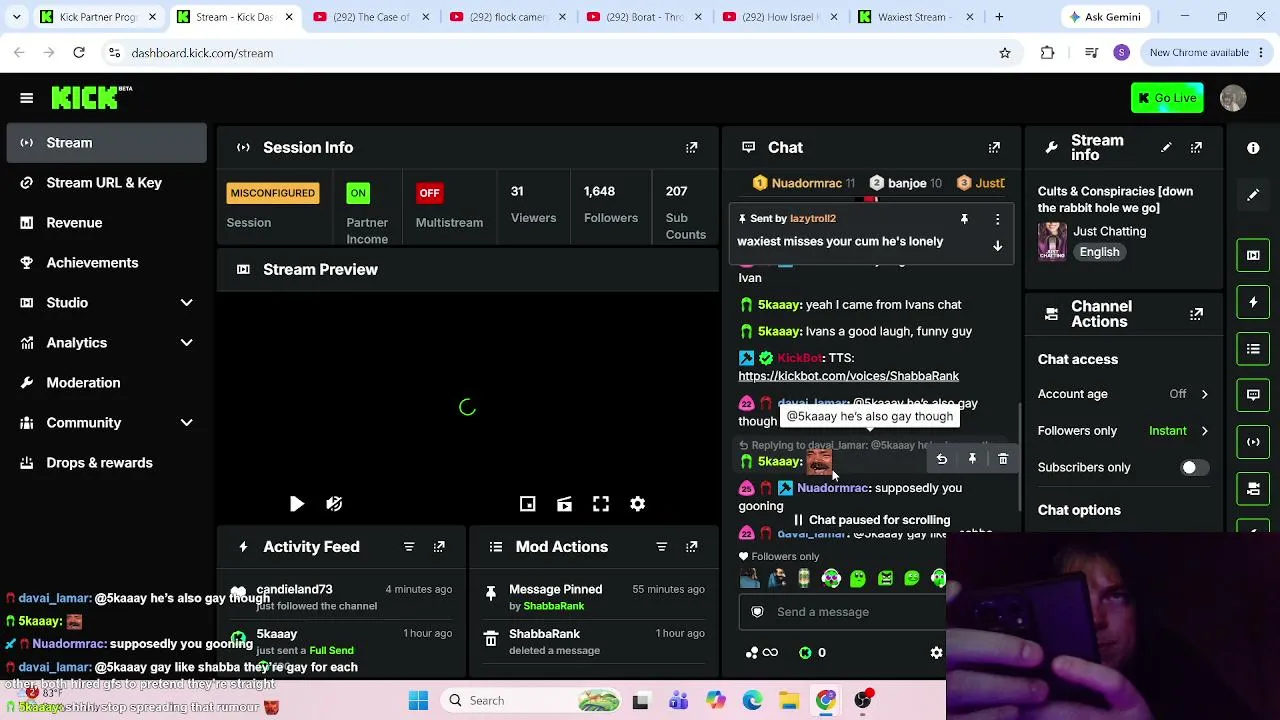Open Stream URL & Key page
Screen dimensions: 1280x720
[x=106, y=183]
